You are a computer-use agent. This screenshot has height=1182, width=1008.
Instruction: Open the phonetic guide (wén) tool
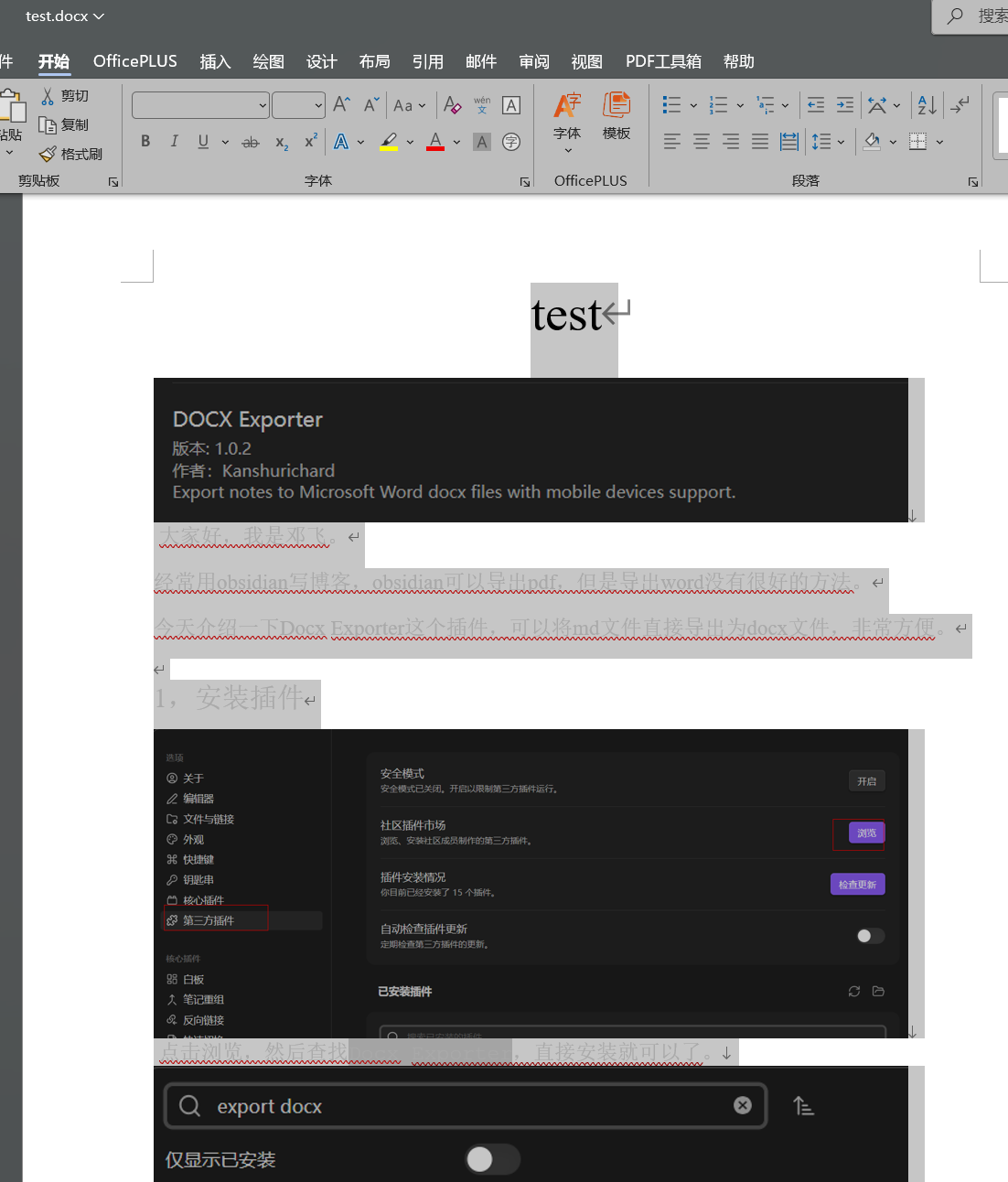tap(482, 105)
